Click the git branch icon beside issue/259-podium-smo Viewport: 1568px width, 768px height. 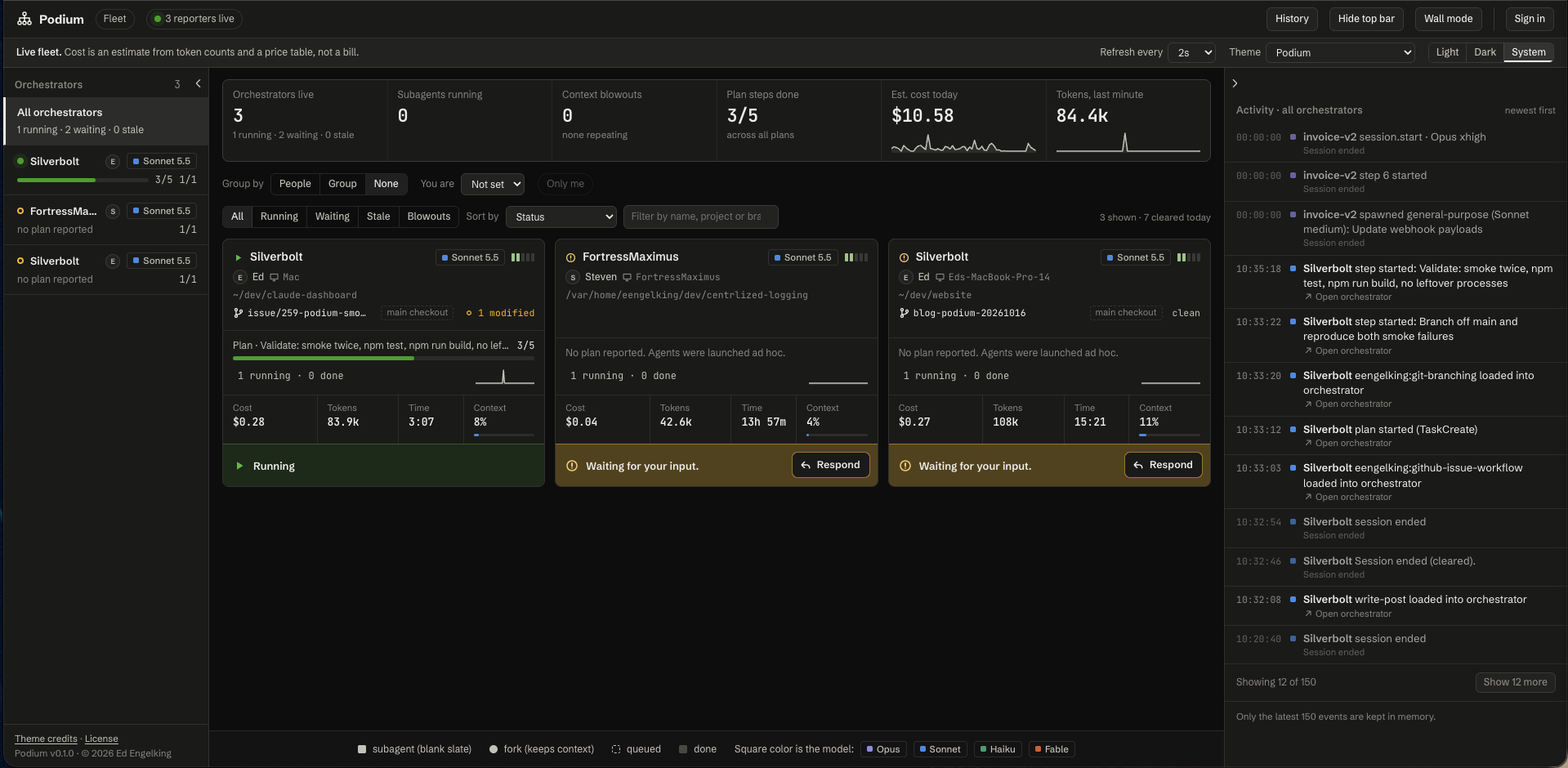(238, 313)
